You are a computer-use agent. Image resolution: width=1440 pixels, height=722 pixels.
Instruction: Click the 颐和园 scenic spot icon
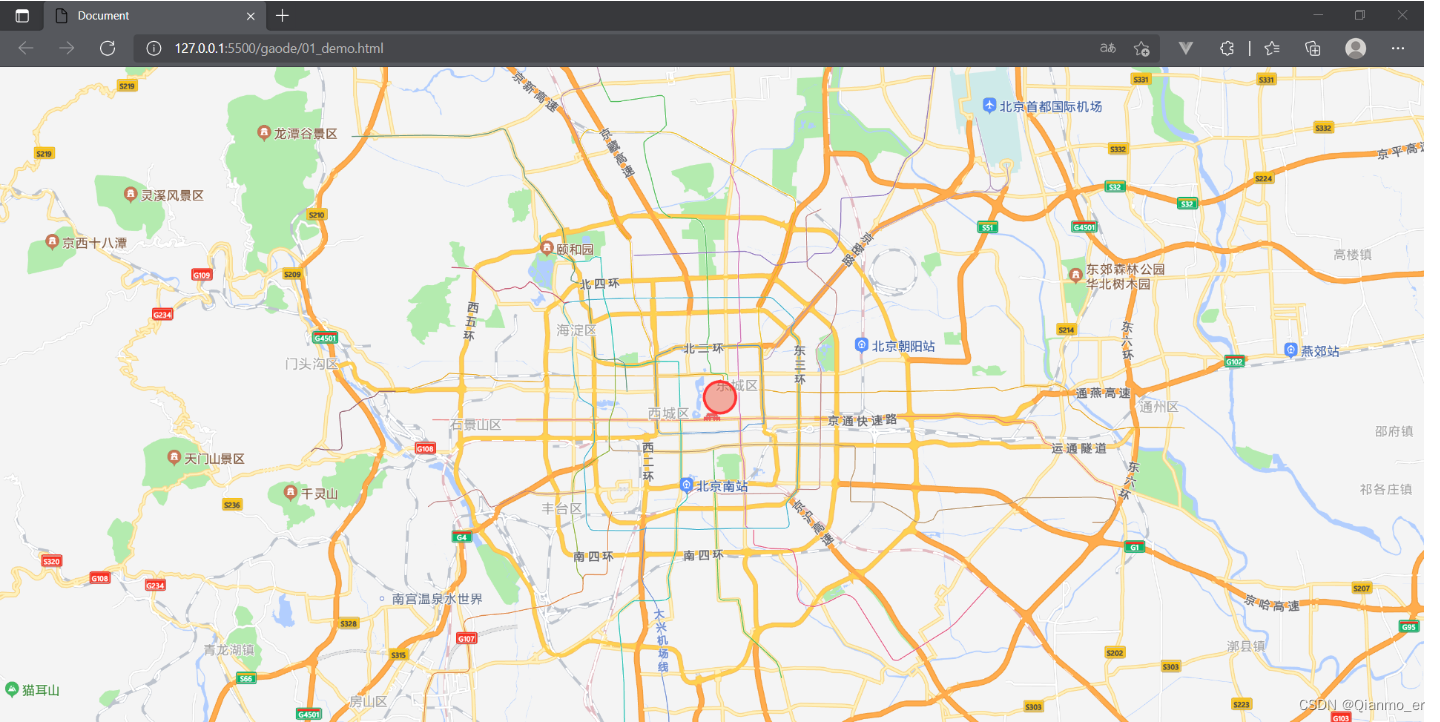[547, 248]
